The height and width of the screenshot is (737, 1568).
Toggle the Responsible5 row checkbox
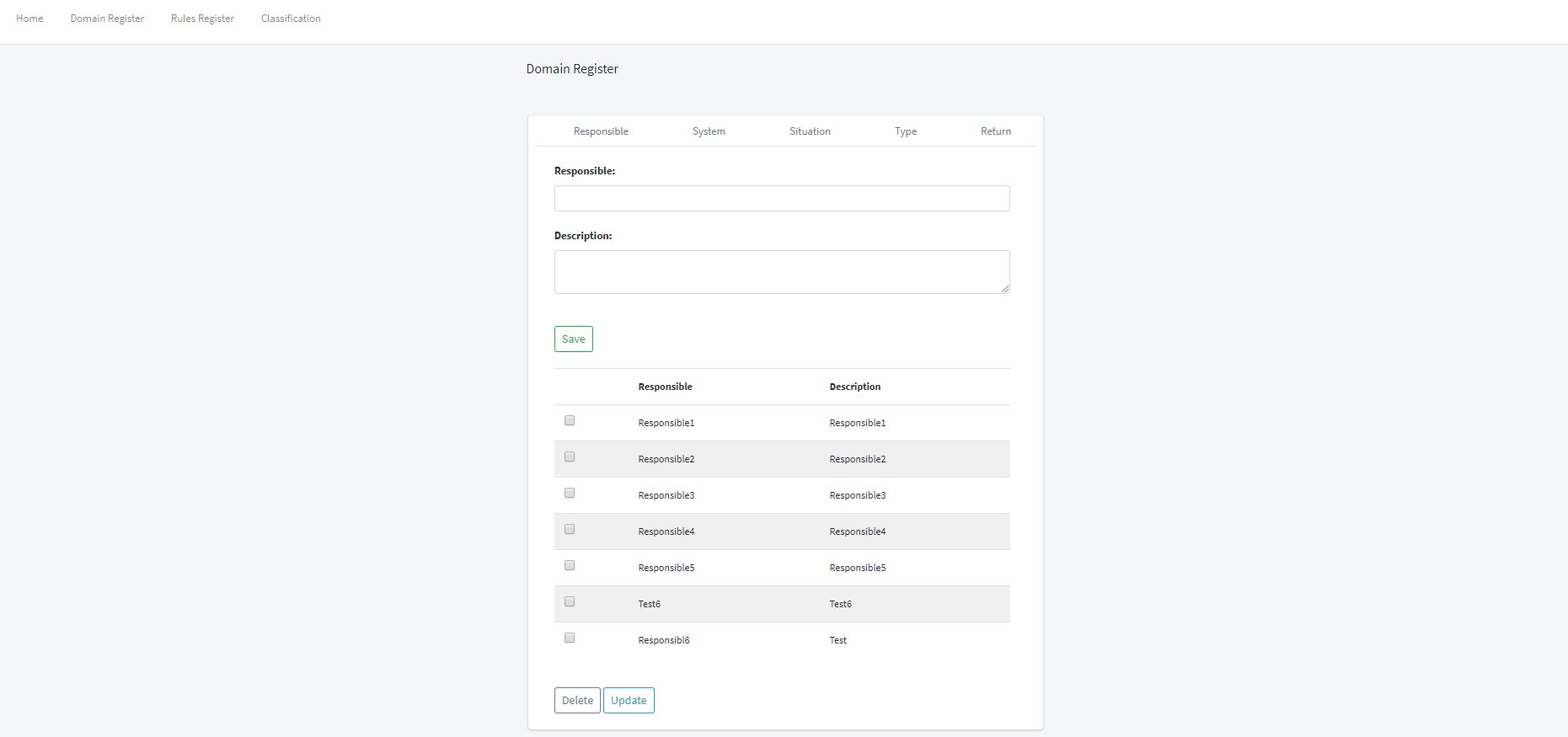570,565
